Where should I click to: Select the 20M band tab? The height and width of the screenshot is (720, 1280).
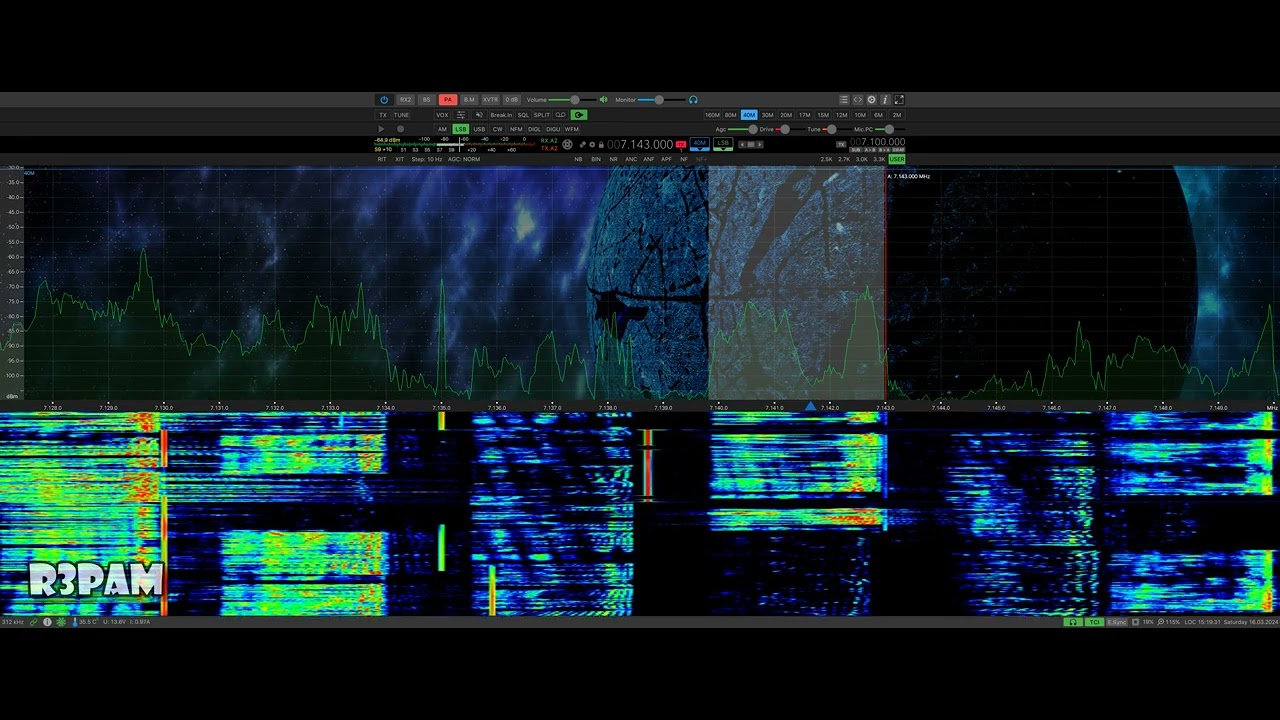click(x=786, y=115)
